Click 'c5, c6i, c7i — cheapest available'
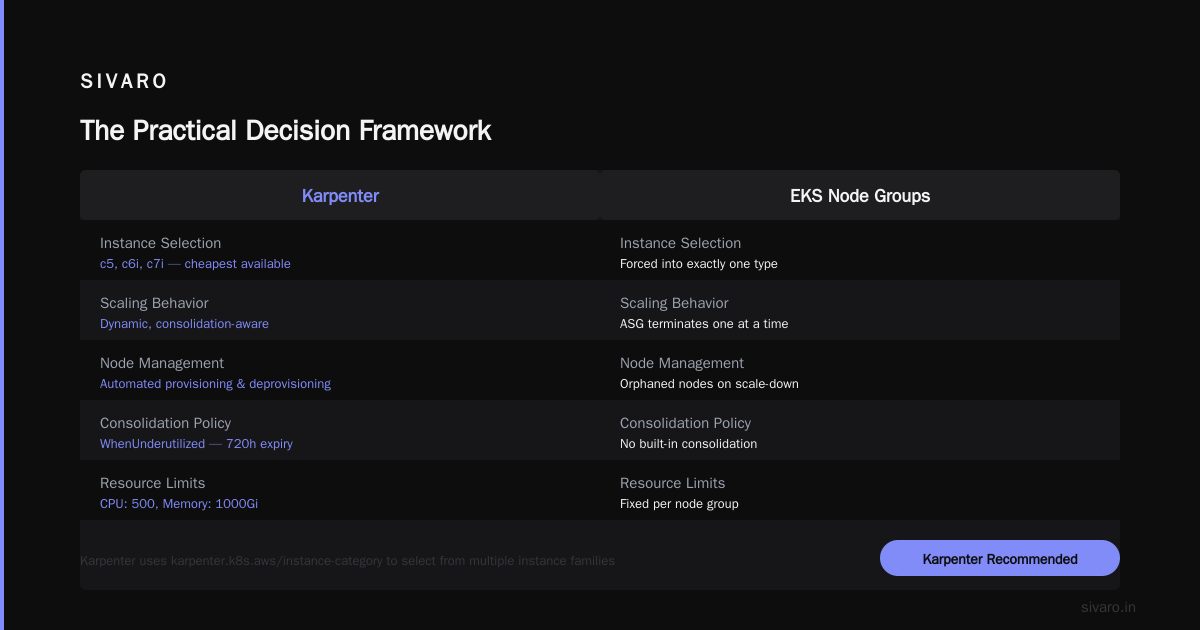This screenshot has height=630, width=1200. (x=195, y=264)
